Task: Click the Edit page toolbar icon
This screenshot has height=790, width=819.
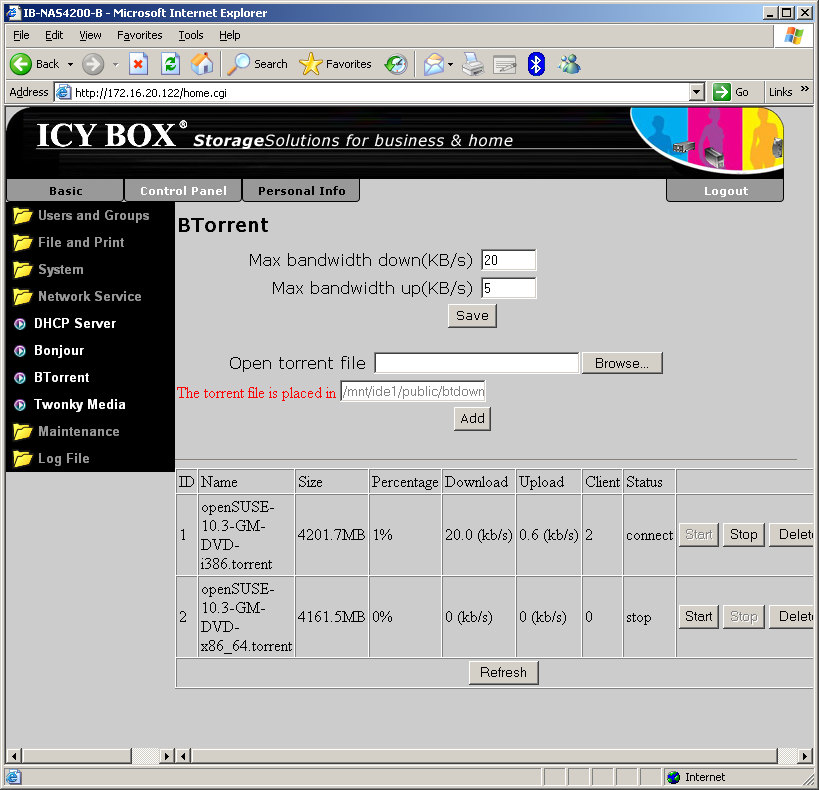Action: pyautogui.click(x=505, y=64)
